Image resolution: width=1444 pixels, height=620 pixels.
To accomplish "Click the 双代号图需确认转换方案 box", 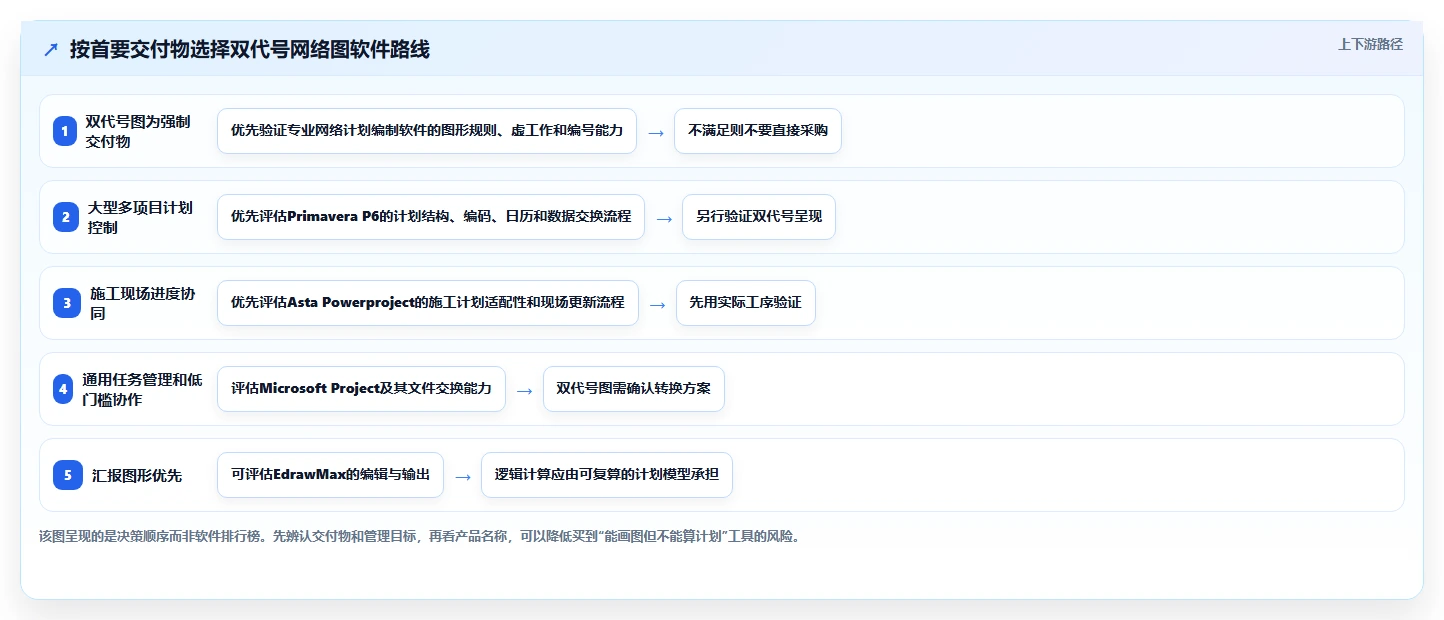I will click(634, 389).
